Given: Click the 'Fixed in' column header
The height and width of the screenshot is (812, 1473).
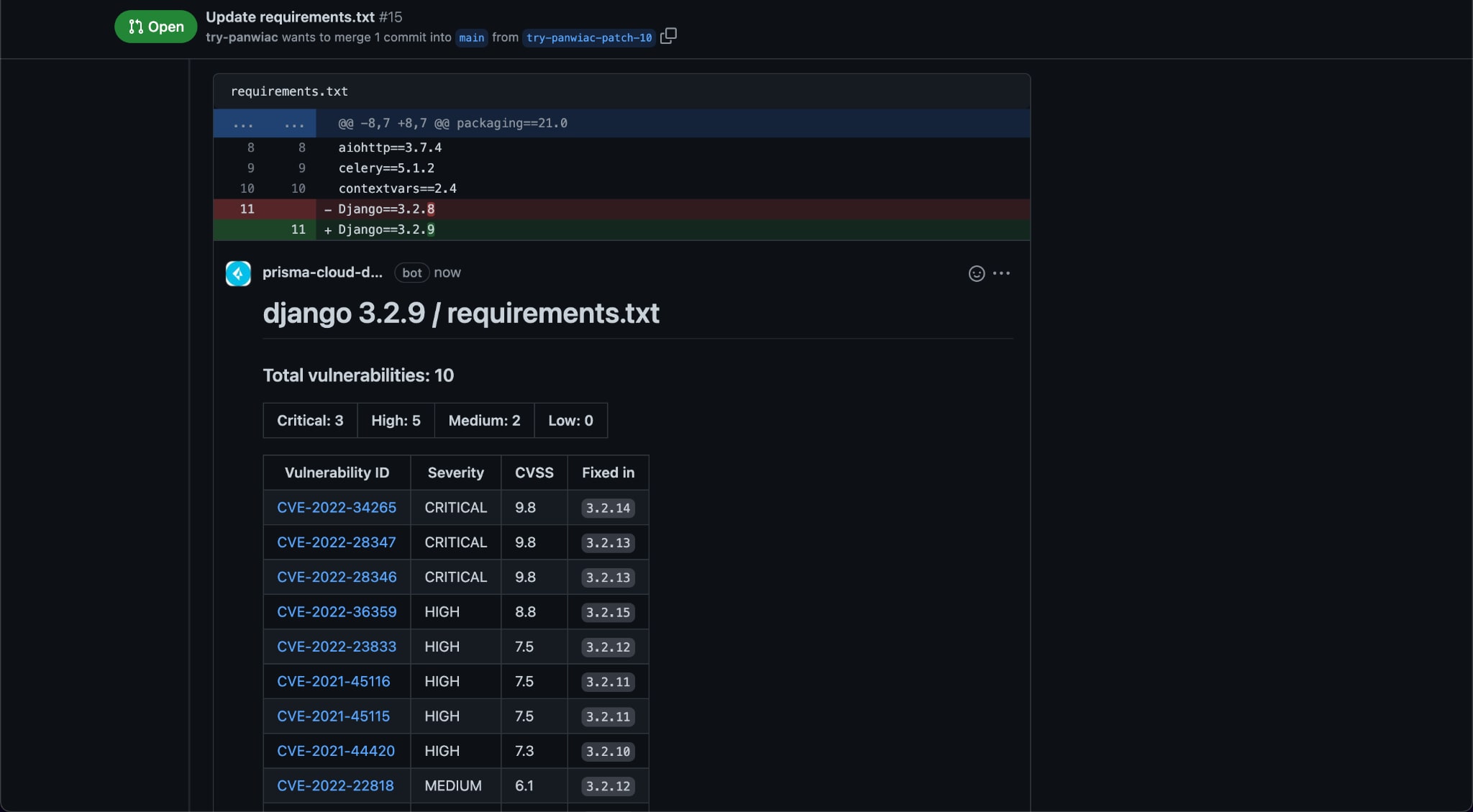Looking at the screenshot, I should click(x=608, y=473).
